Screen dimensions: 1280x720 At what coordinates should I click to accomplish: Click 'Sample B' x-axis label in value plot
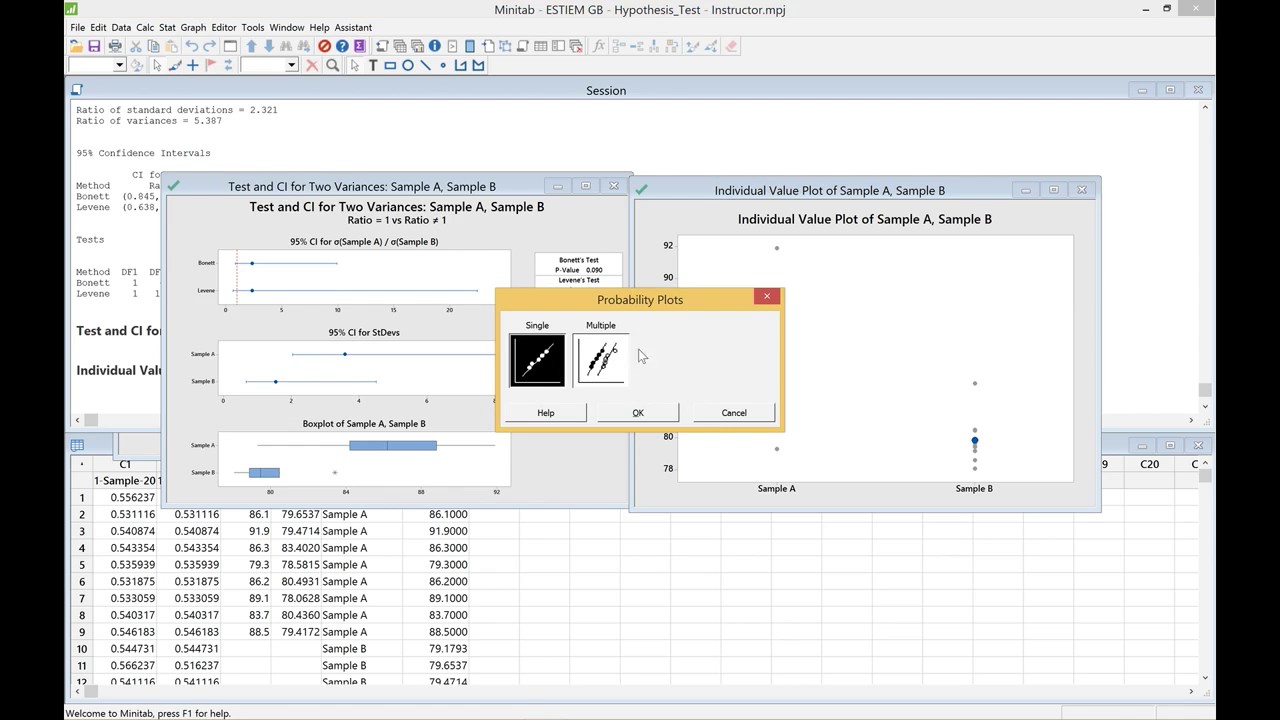(x=974, y=489)
